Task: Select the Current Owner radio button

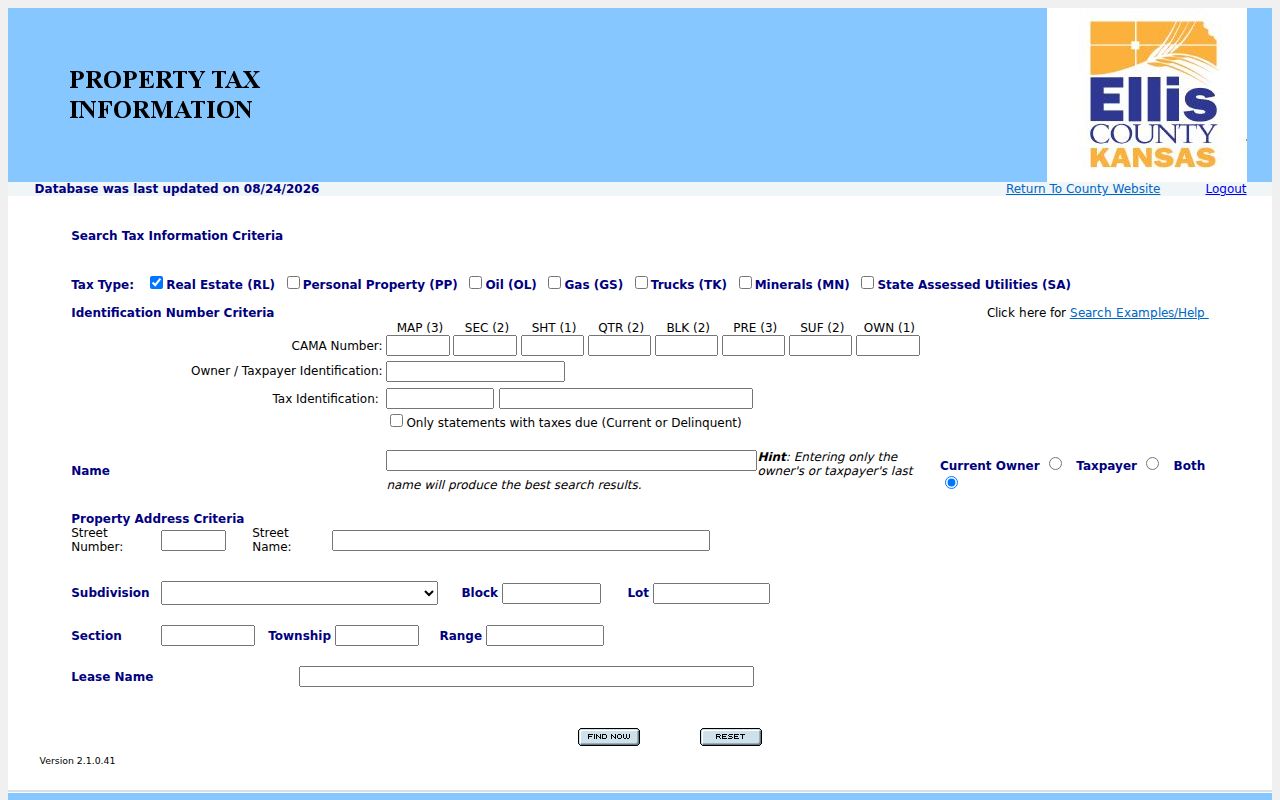Action: pos(1055,464)
